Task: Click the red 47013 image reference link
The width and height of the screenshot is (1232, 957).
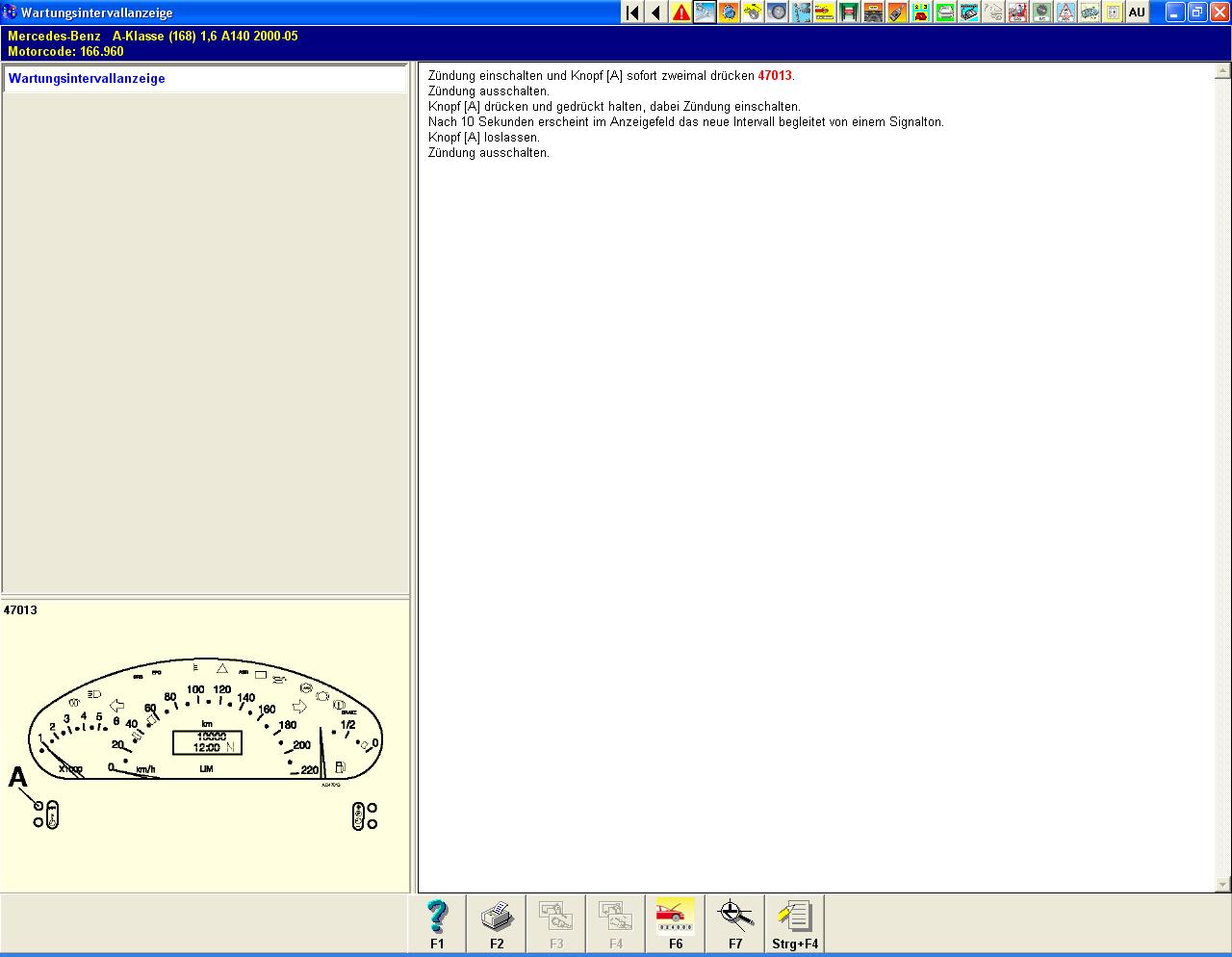Action: (x=774, y=76)
